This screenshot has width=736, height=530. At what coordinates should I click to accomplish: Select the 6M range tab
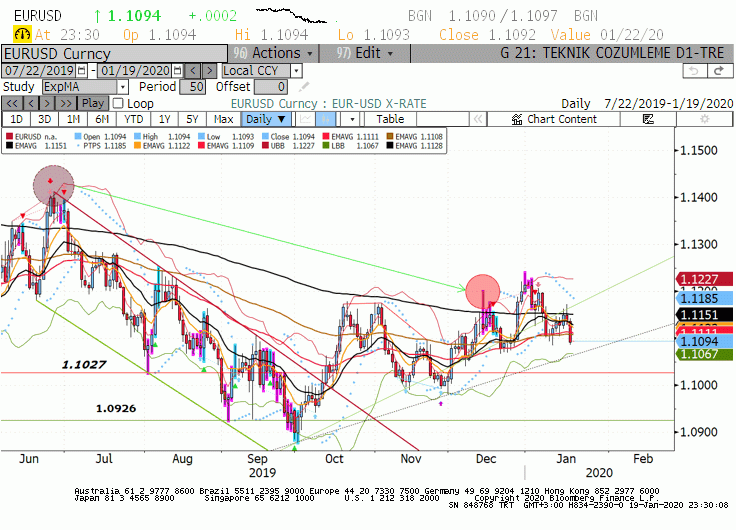tap(102, 119)
